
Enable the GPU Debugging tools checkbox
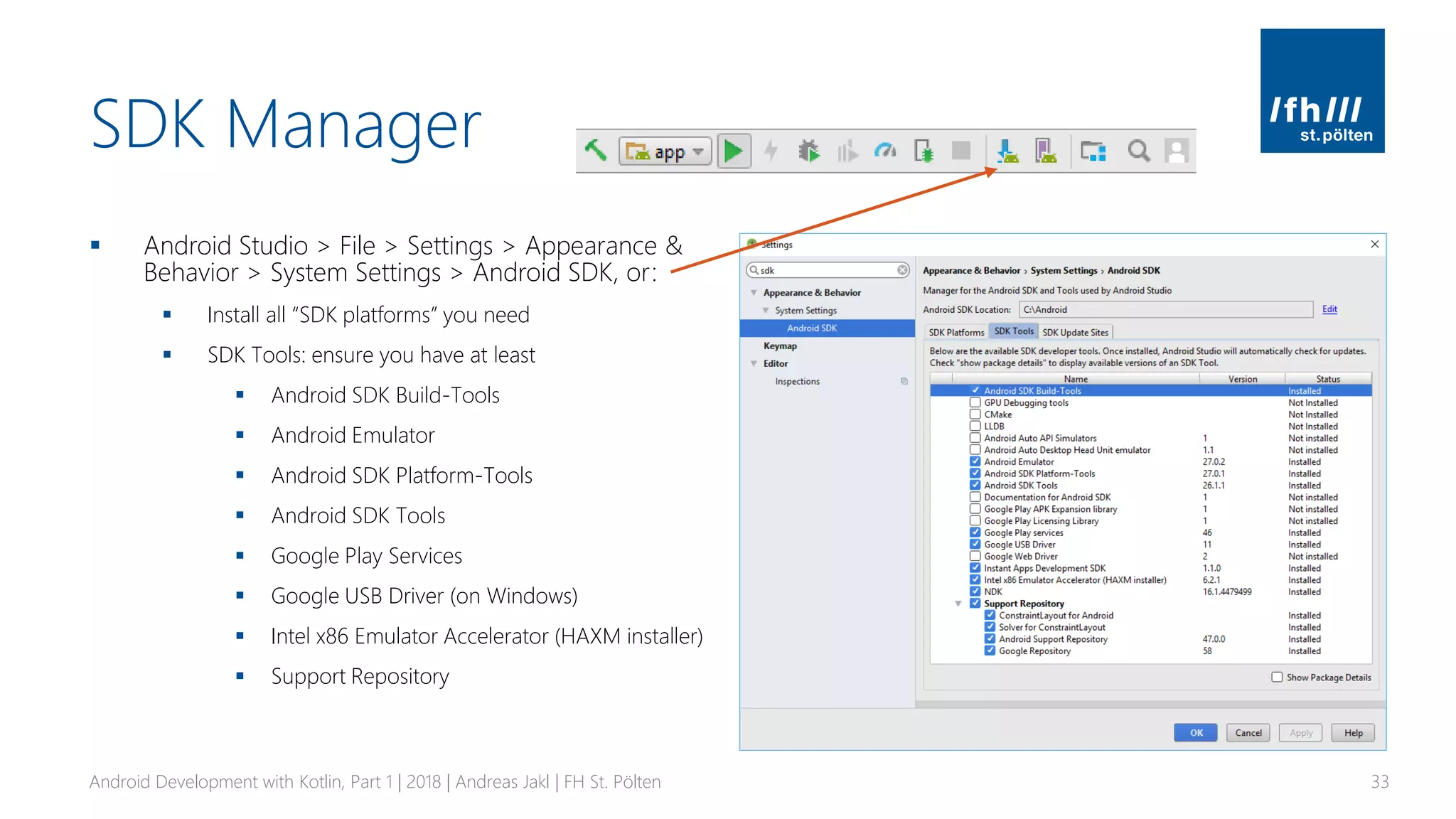click(x=975, y=403)
